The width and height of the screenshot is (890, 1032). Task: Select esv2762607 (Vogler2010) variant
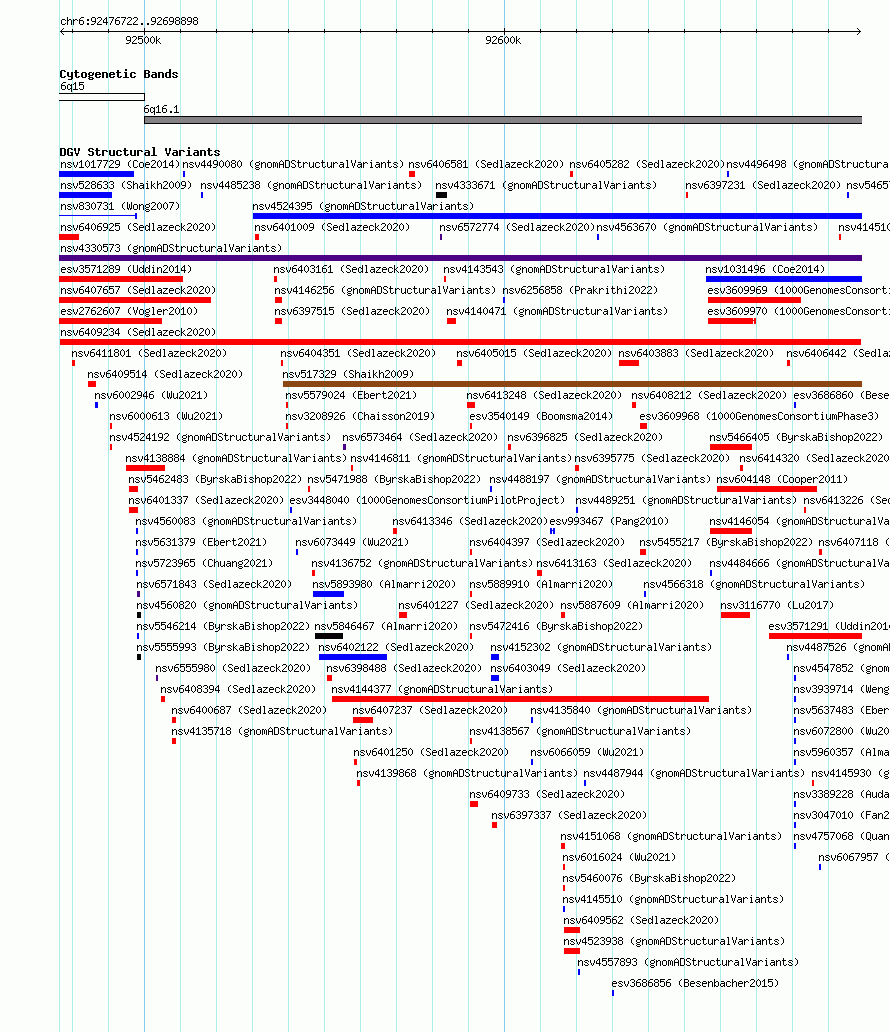coord(128,311)
